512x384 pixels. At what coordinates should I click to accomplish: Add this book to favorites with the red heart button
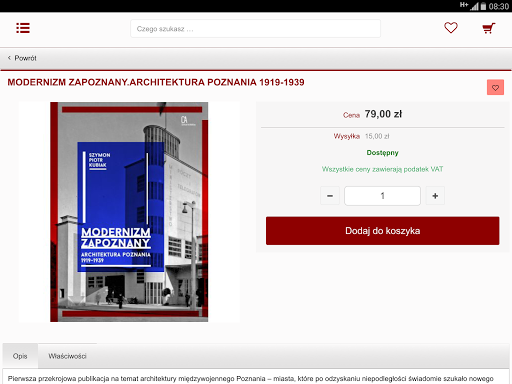click(495, 88)
